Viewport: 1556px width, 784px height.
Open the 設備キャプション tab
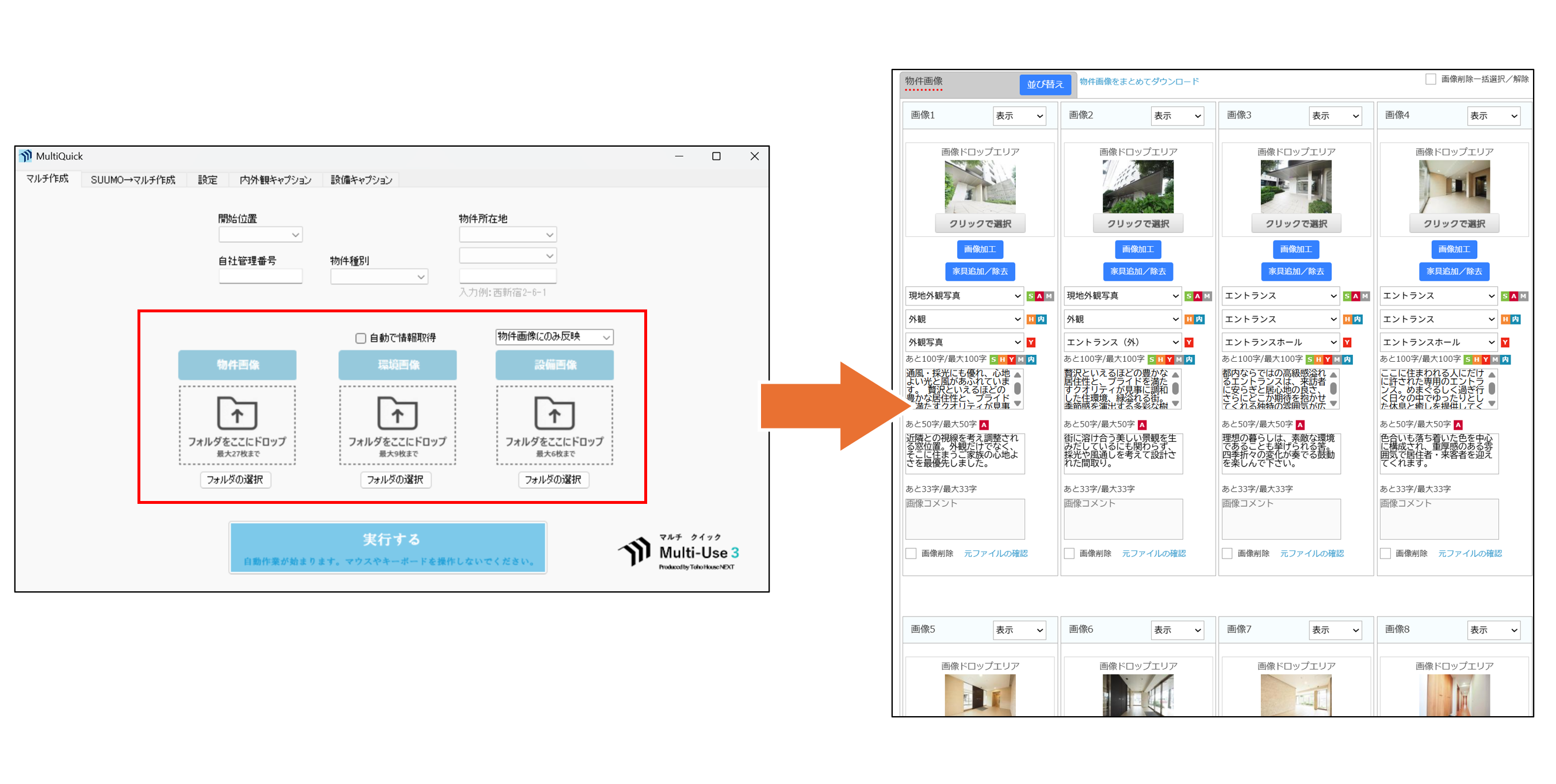361,179
